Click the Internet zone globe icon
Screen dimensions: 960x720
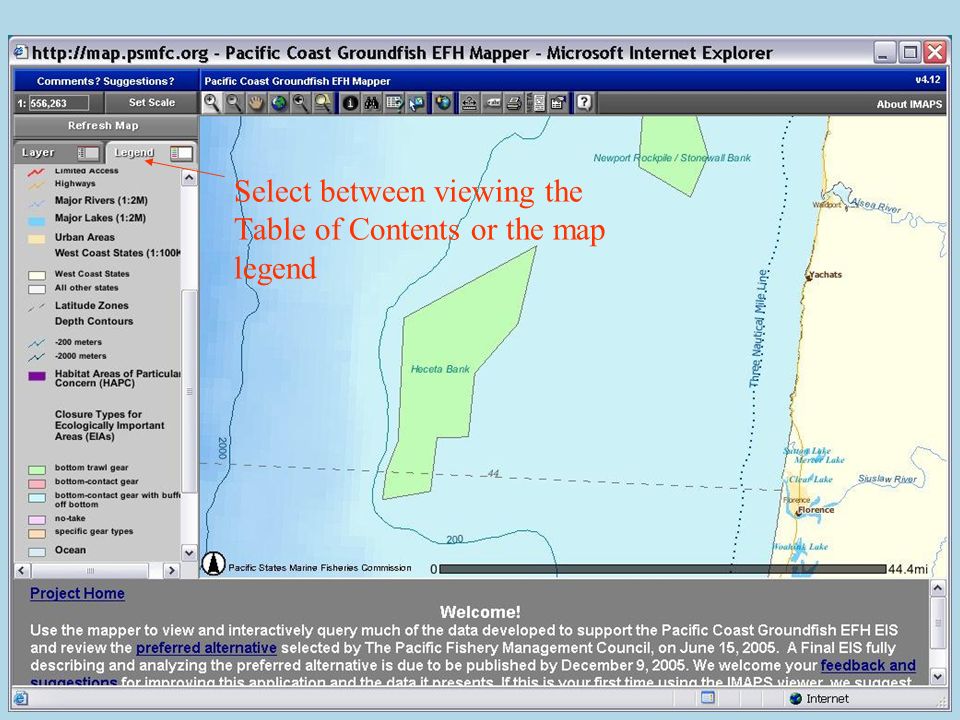[x=795, y=699]
